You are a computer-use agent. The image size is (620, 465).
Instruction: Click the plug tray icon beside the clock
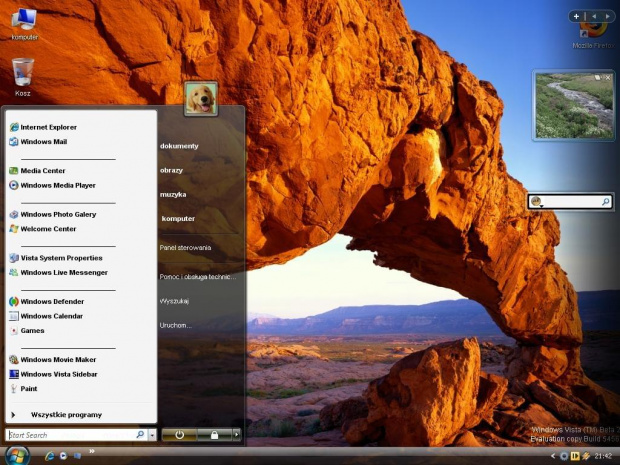pos(586,456)
